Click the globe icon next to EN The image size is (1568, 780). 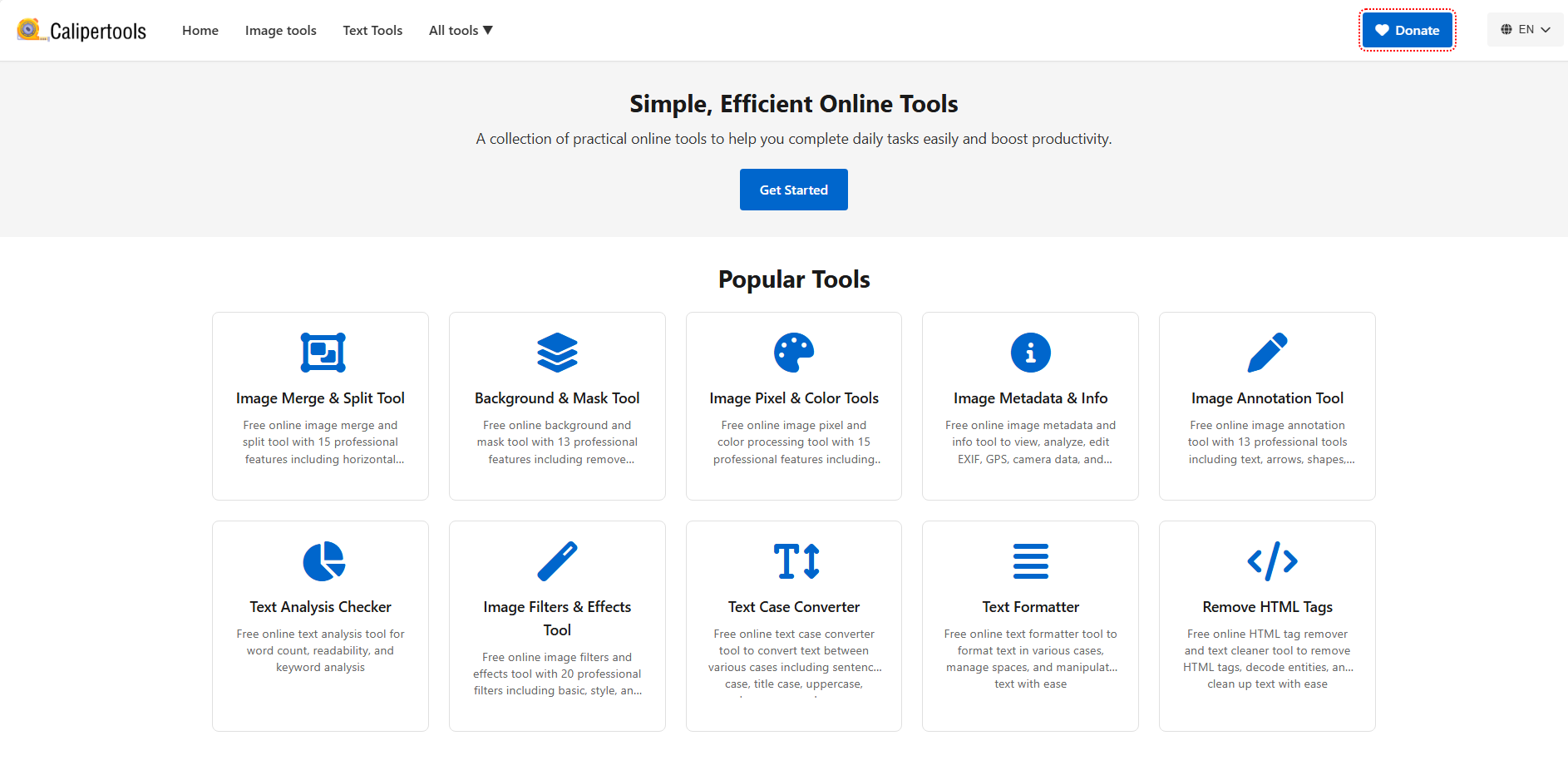[1505, 28]
